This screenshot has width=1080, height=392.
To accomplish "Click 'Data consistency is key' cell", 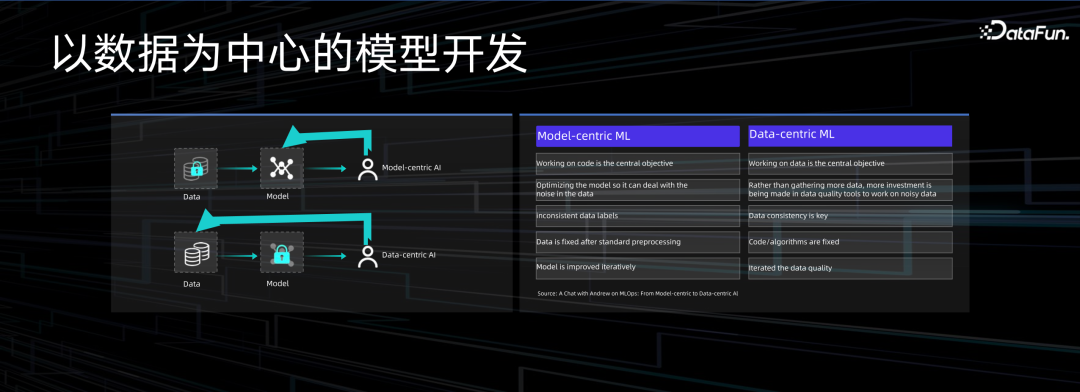I will [850, 216].
